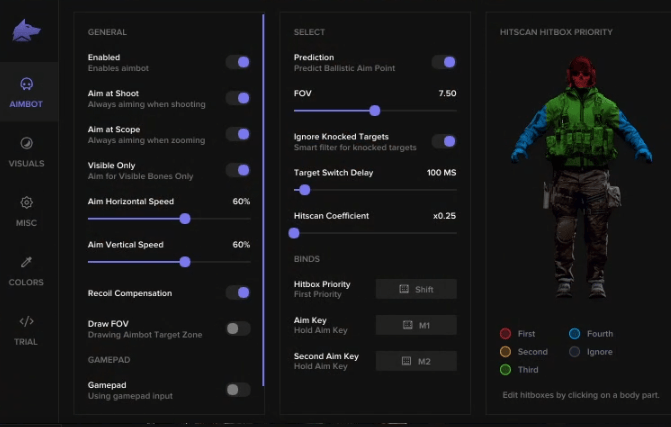Select the orange Second priority swatch
This screenshot has height=427, width=671.
(505, 352)
